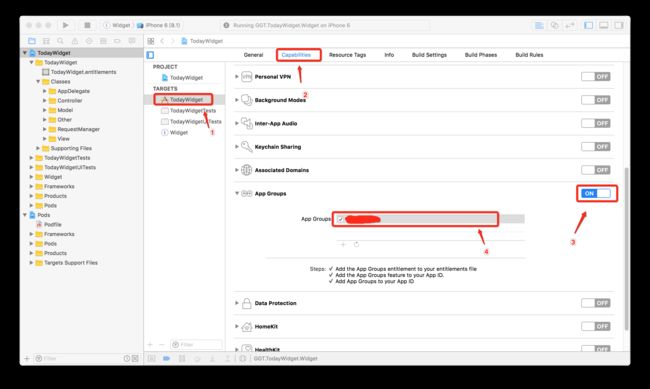Go forward in editor history

[172, 41]
